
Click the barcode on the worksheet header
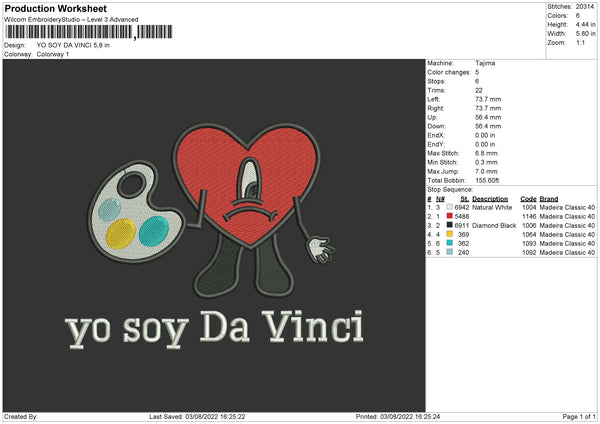88,32
